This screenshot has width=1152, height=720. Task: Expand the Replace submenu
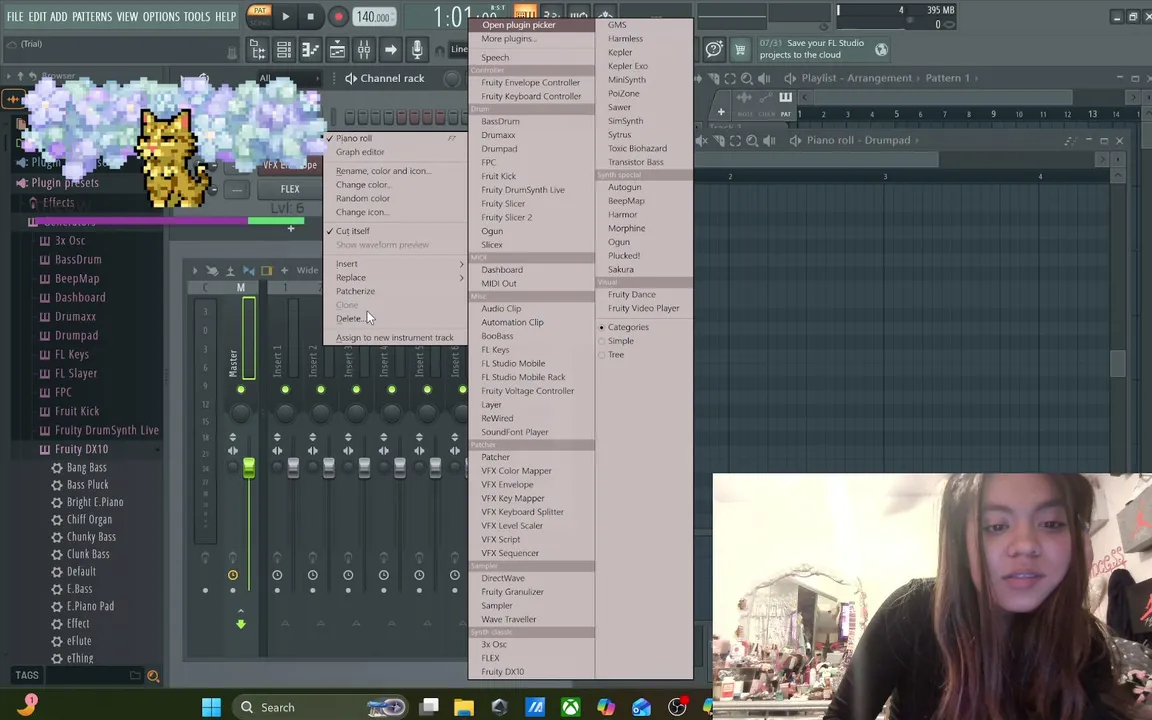pyautogui.click(x=394, y=278)
